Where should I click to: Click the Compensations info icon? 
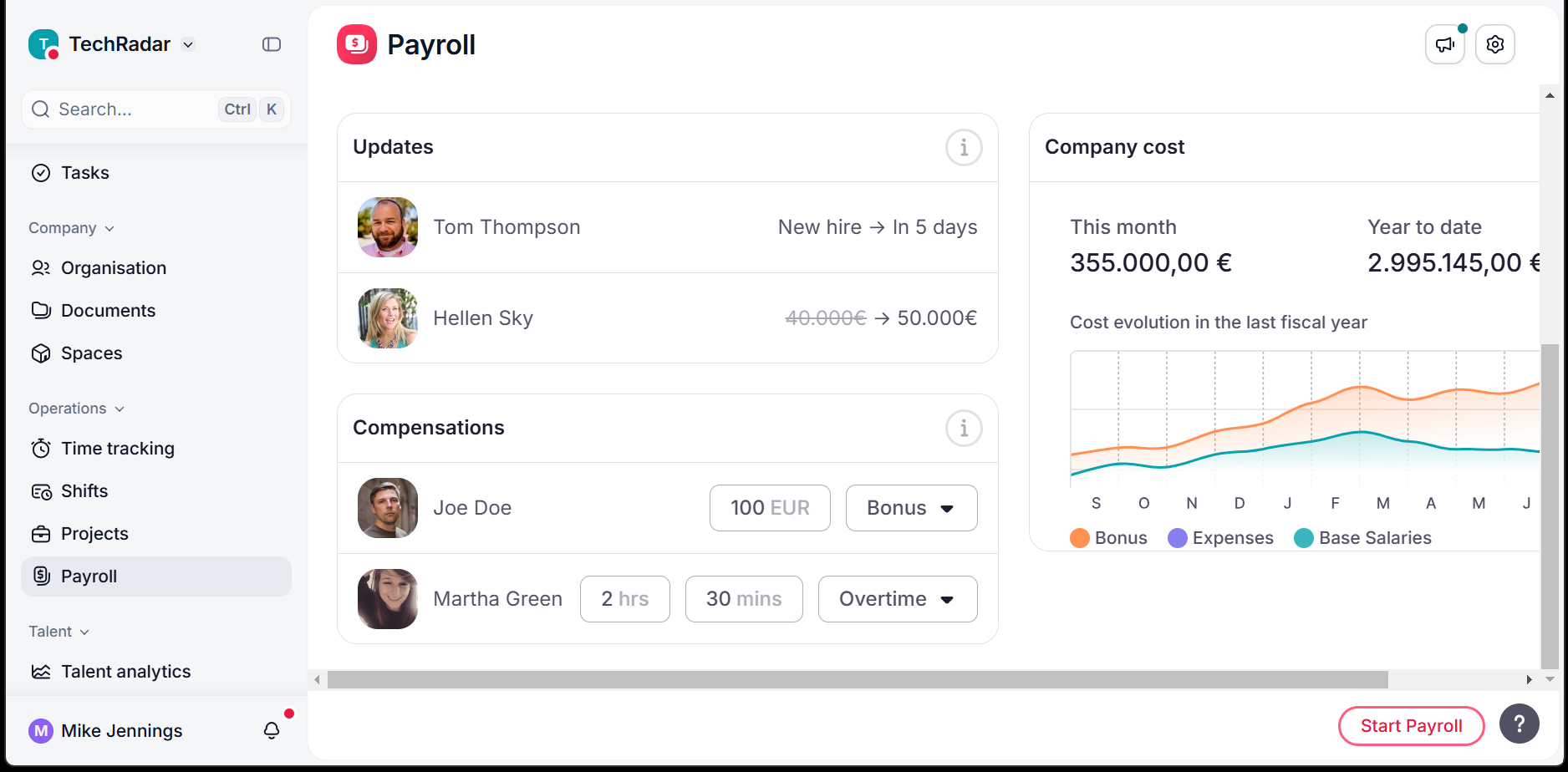click(963, 429)
